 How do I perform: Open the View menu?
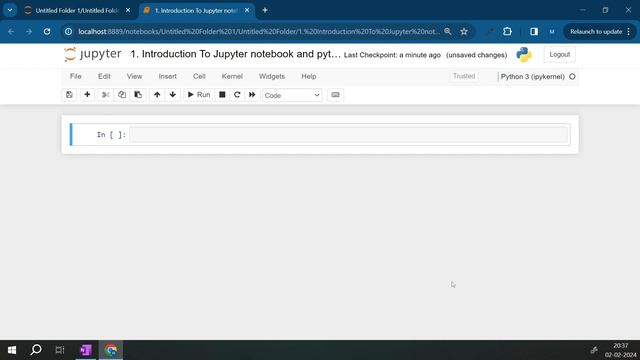134,76
